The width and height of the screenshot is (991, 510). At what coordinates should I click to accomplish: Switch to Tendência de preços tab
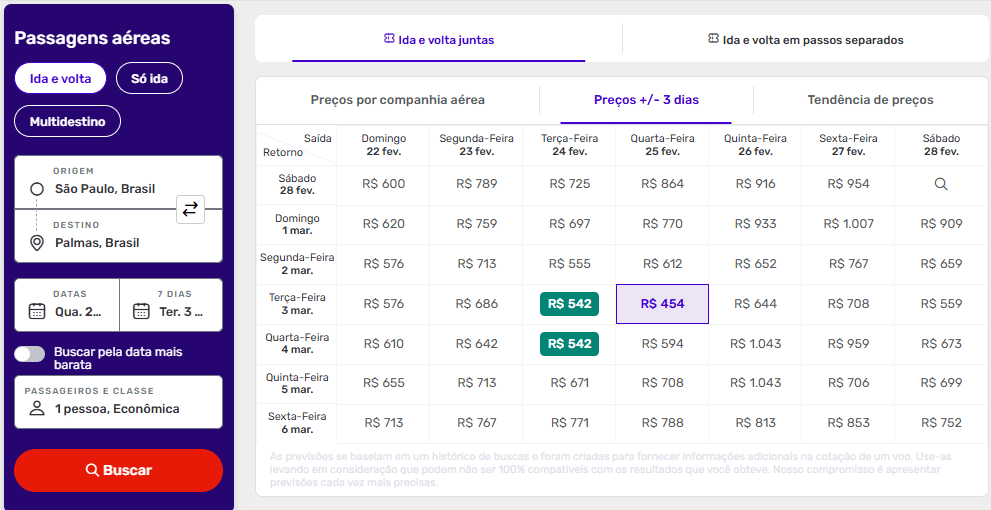click(x=870, y=100)
